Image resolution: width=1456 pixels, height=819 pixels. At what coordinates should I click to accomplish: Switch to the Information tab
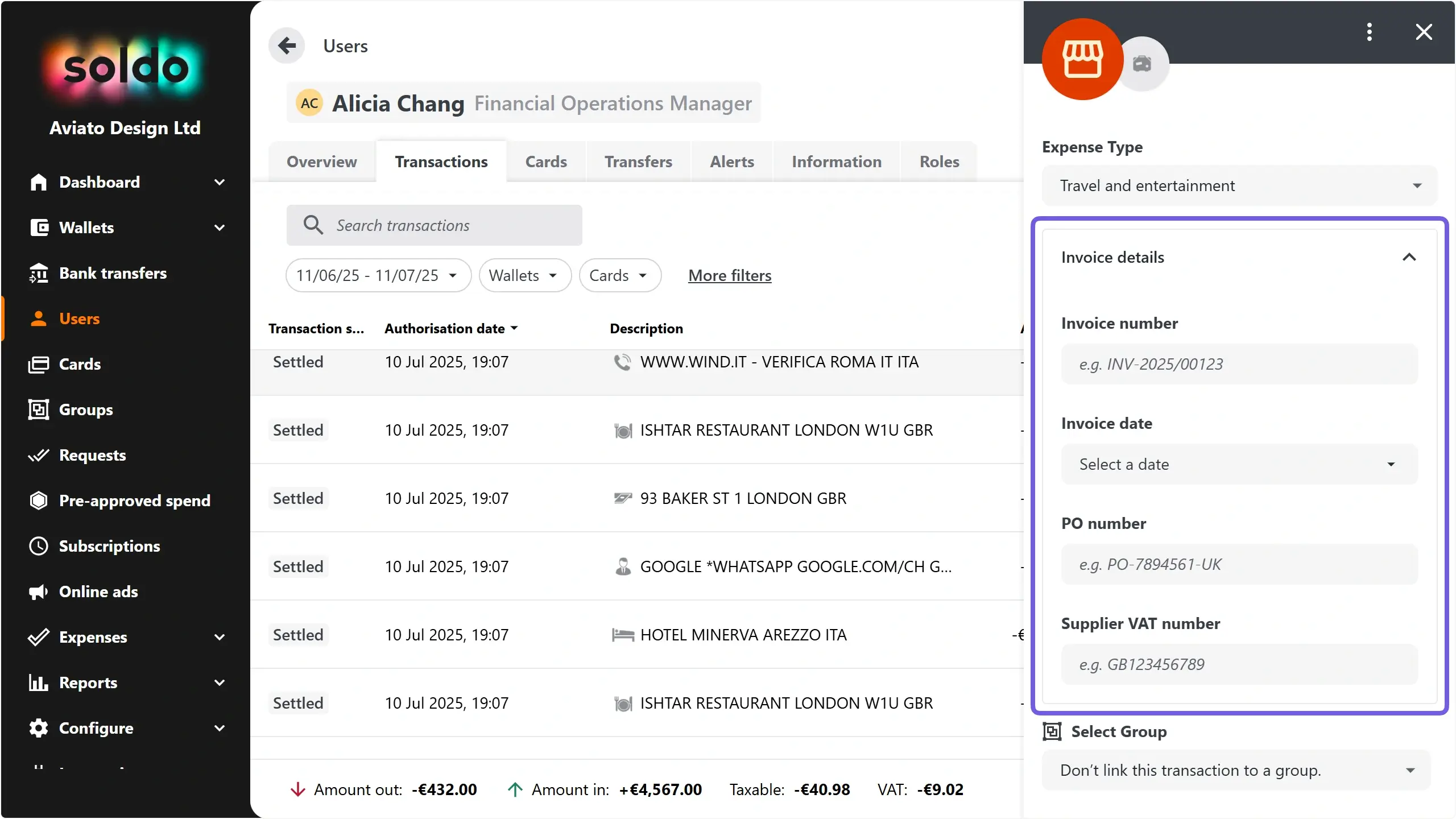click(x=837, y=162)
